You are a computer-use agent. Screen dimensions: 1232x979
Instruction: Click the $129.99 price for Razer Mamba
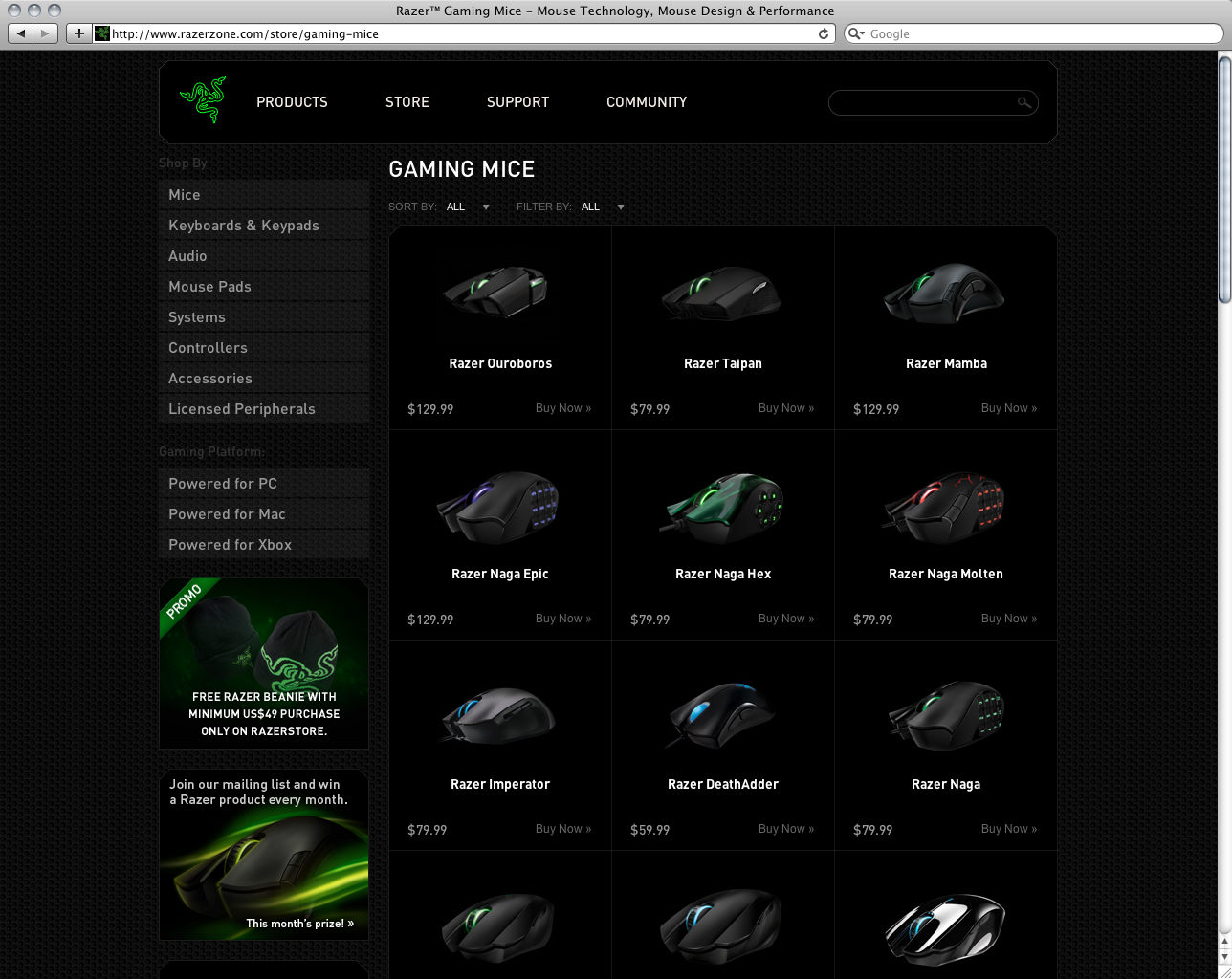[x=876, y=409]
